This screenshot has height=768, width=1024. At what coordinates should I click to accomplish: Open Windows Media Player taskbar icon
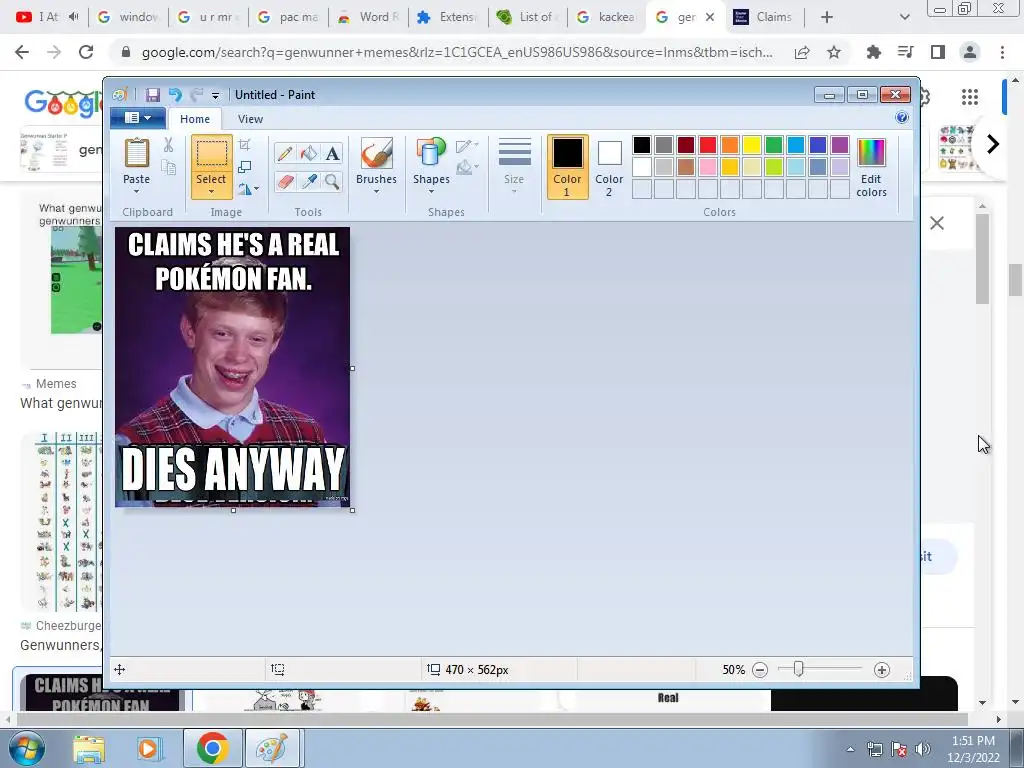click(148, 748)
